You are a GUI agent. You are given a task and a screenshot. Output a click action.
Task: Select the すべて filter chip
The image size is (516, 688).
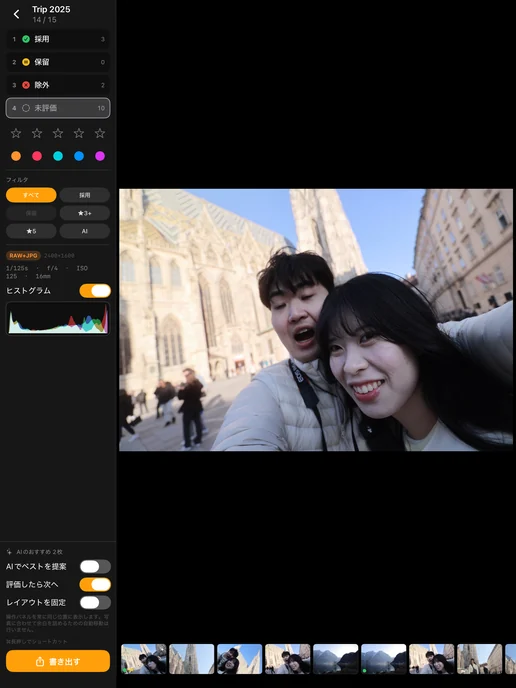click(x=31, y=195)
